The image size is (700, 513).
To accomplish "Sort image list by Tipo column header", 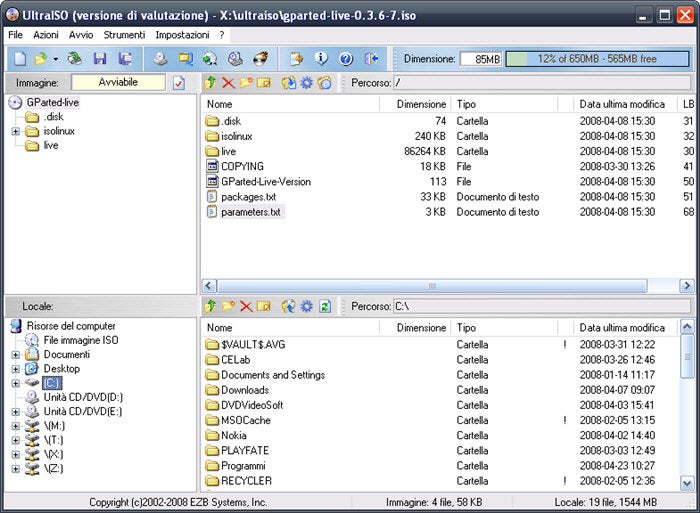I will tap(504, 104).
